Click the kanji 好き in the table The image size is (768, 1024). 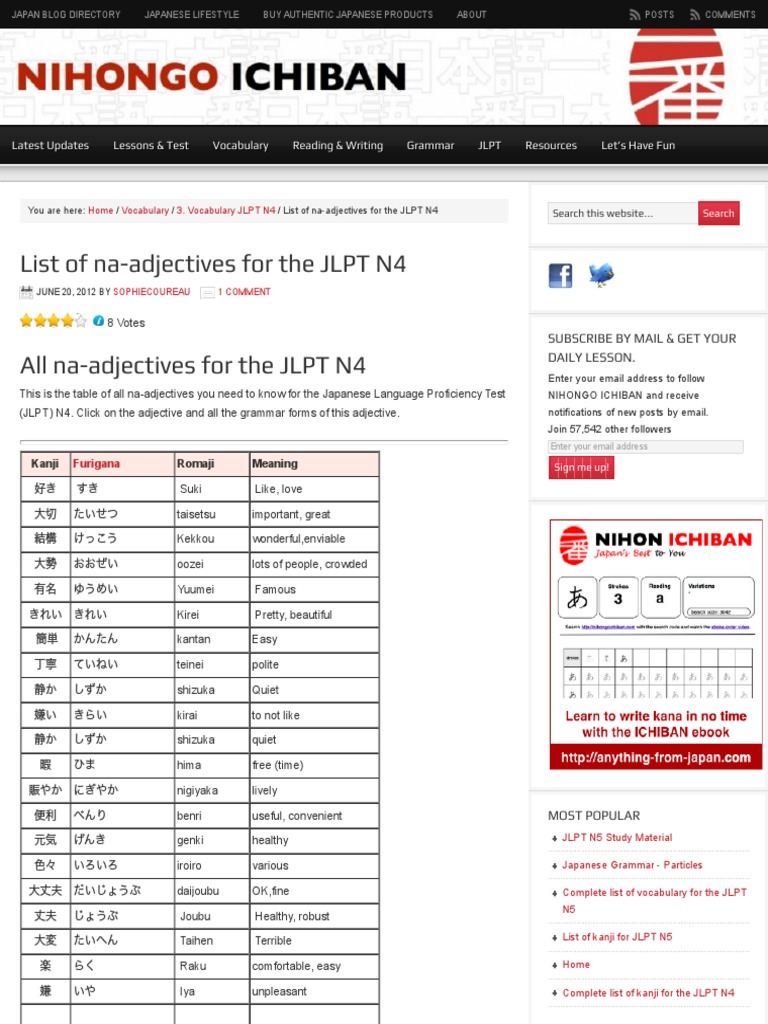click(45, 488)
